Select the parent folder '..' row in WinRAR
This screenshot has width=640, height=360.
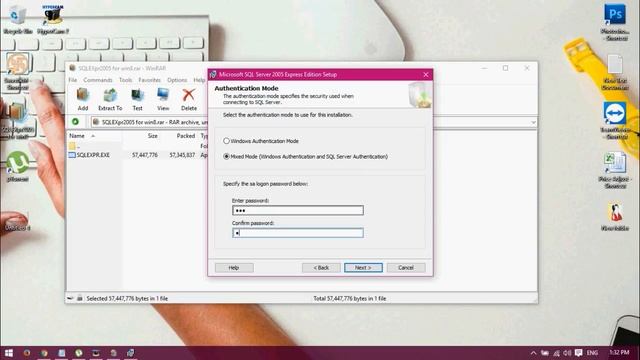94,146
